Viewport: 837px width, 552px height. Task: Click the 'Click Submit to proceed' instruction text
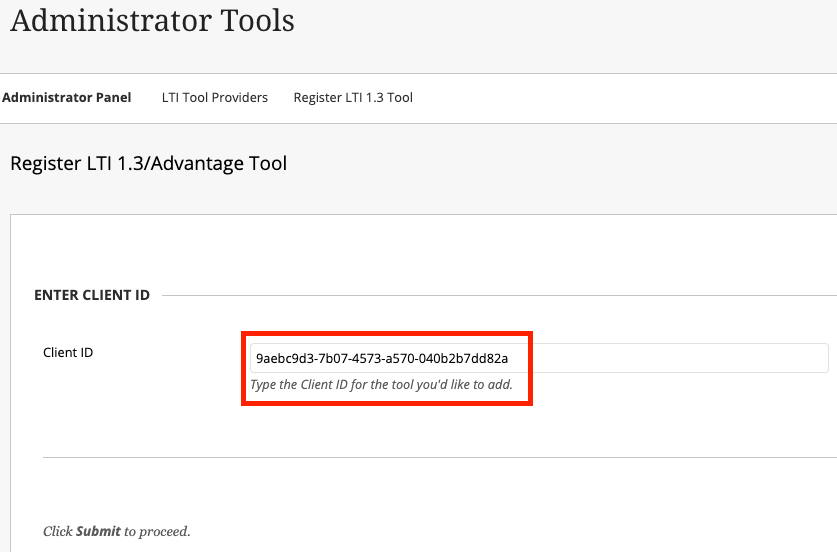click(x=116, y=531)
